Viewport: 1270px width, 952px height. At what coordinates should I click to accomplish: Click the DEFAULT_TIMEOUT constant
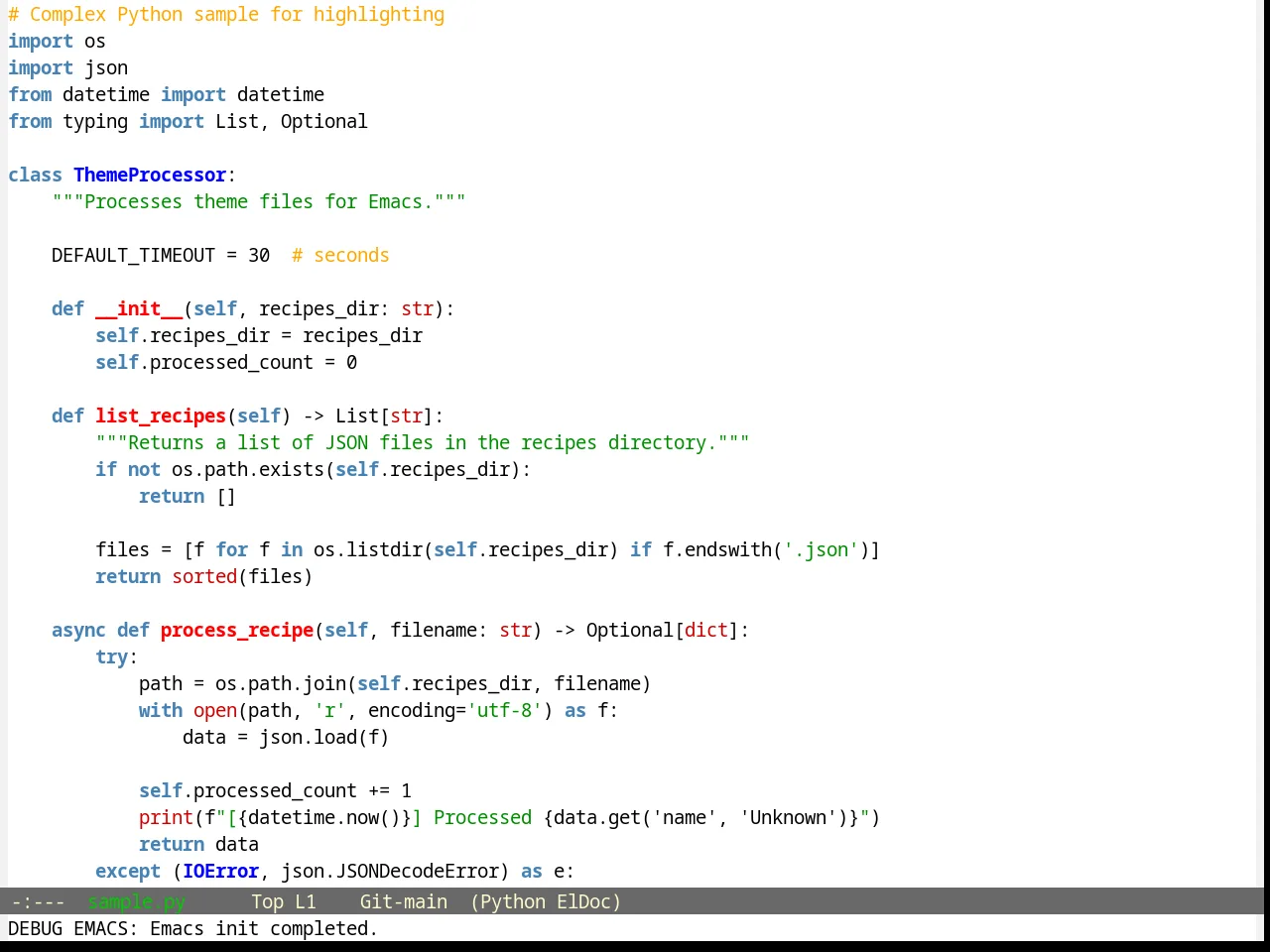[133, 255]
